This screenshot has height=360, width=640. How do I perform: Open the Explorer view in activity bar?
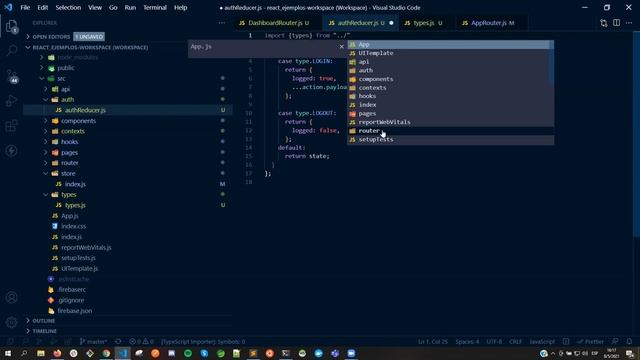(12, 27)
